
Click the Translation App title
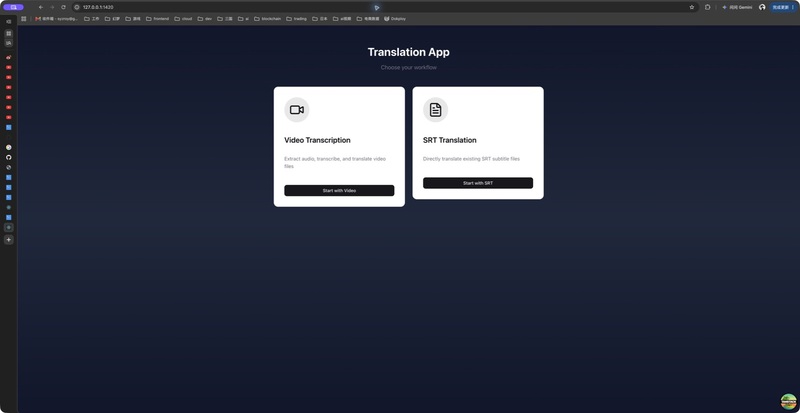[408, 52]
